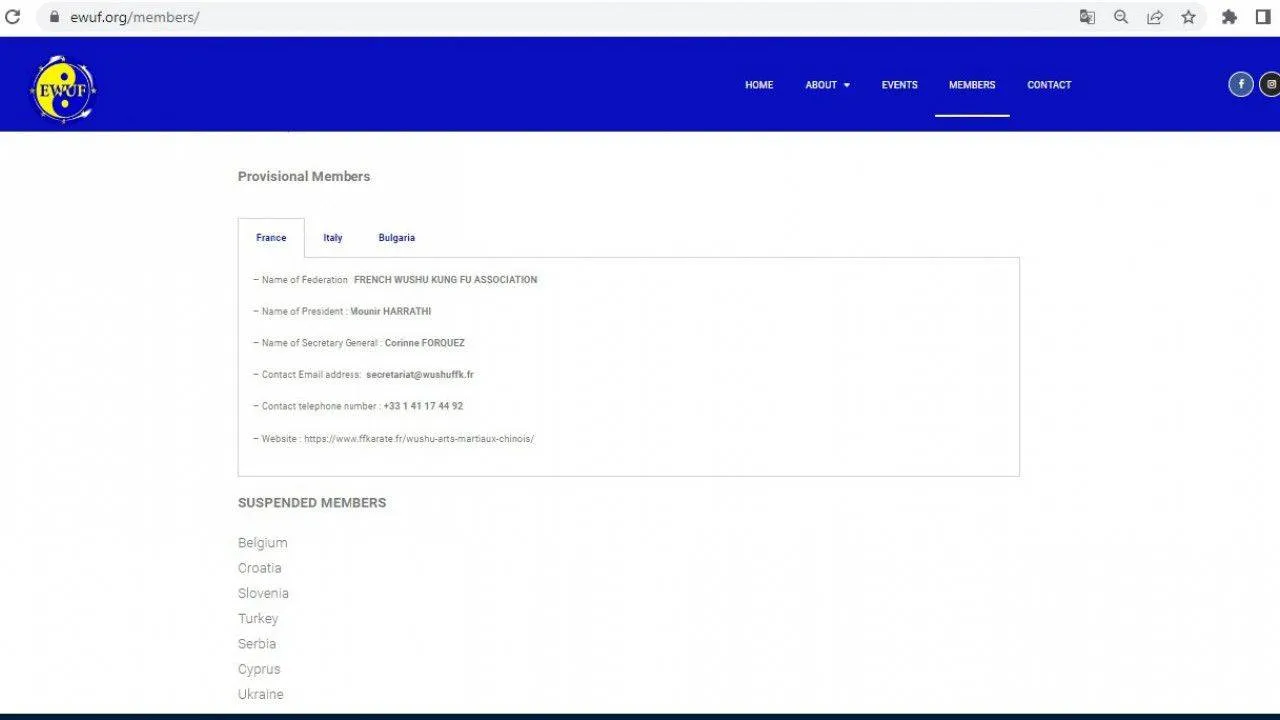
Task: Select the MEMBERS menu item
Action: (x=972, y=85)
